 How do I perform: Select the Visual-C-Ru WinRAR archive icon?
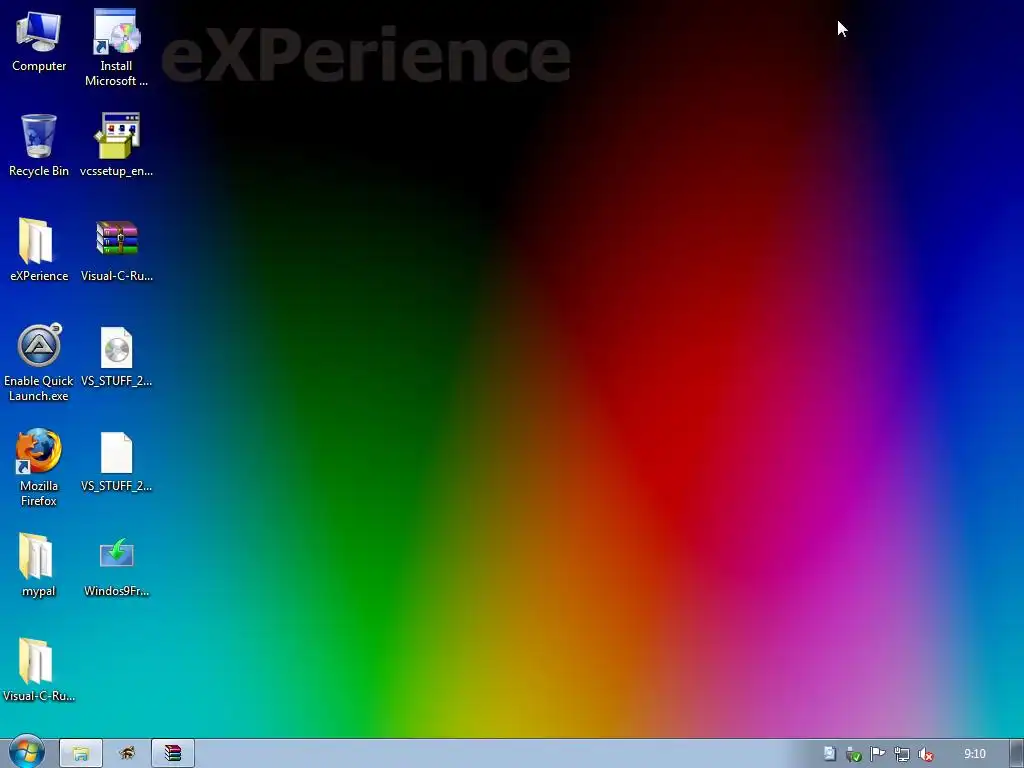[116, 250]
